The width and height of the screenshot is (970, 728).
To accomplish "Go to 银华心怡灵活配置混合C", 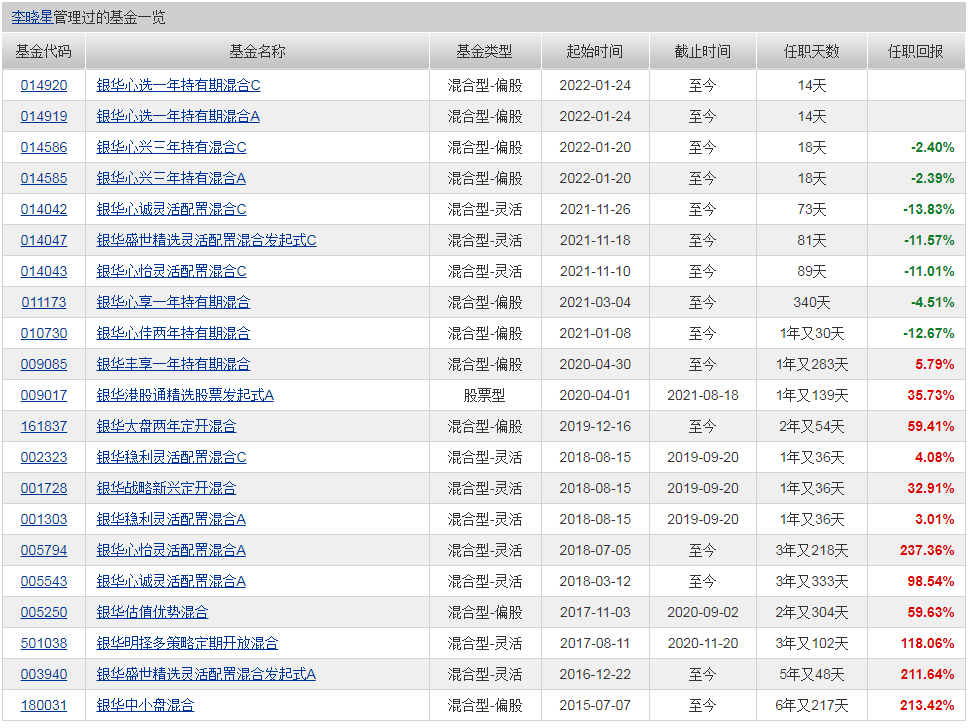I will 171,271.
